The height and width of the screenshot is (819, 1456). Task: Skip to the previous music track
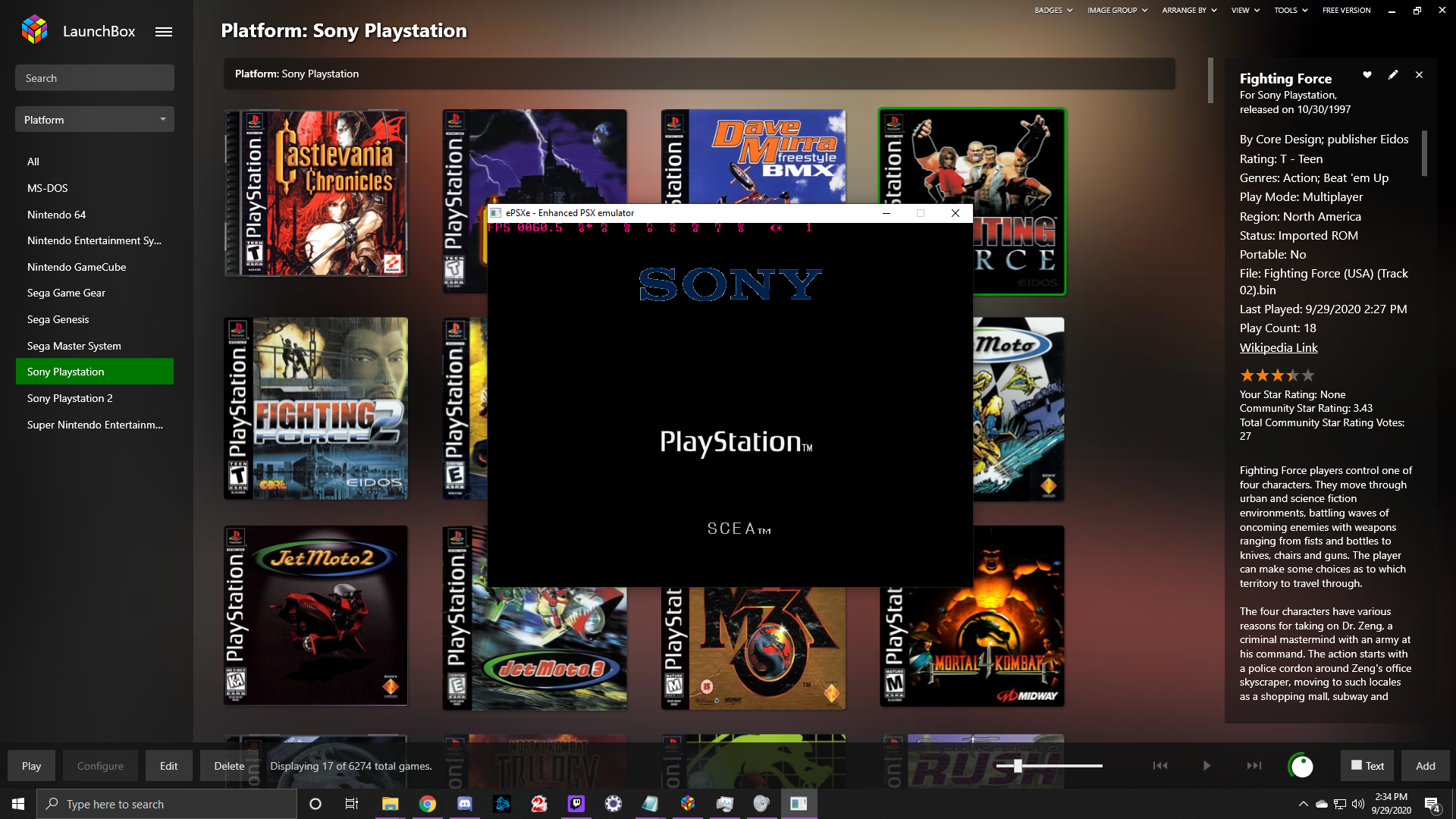1160,766
